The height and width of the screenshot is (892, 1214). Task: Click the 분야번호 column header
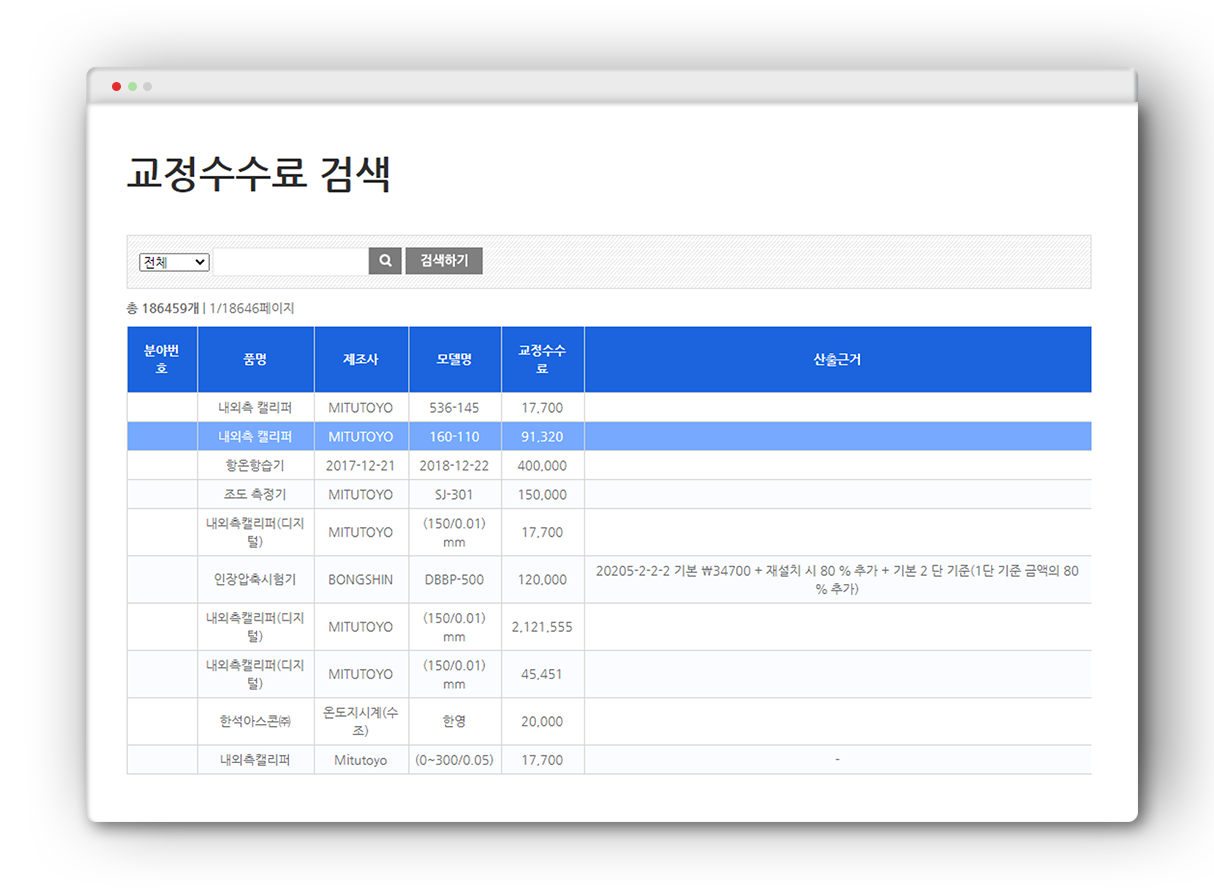(x=162, y=359)
